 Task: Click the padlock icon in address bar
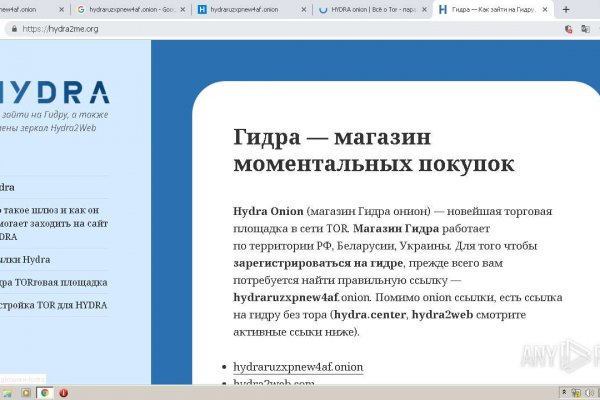tap(12, 29)
